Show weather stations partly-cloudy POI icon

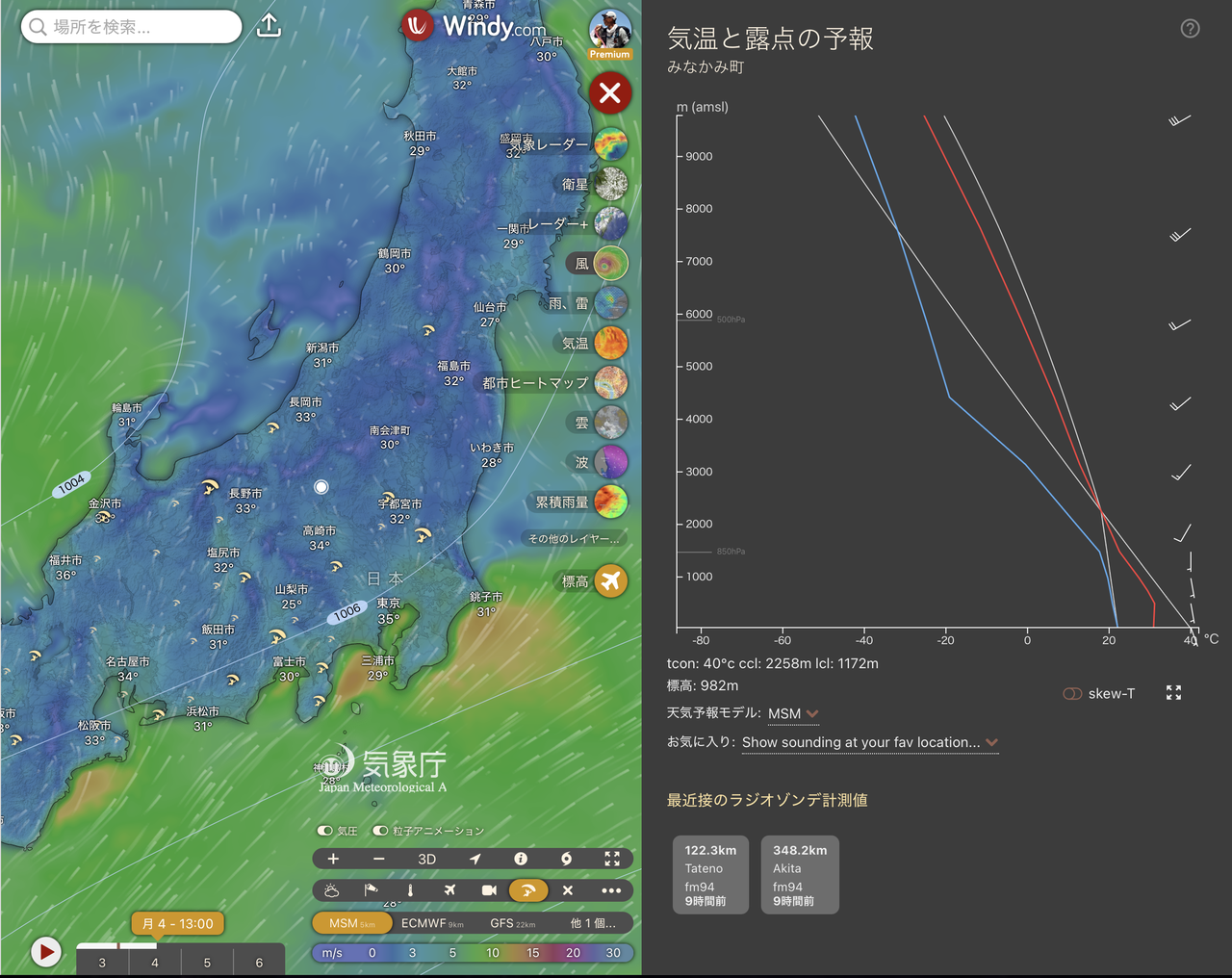pos(331,890)
